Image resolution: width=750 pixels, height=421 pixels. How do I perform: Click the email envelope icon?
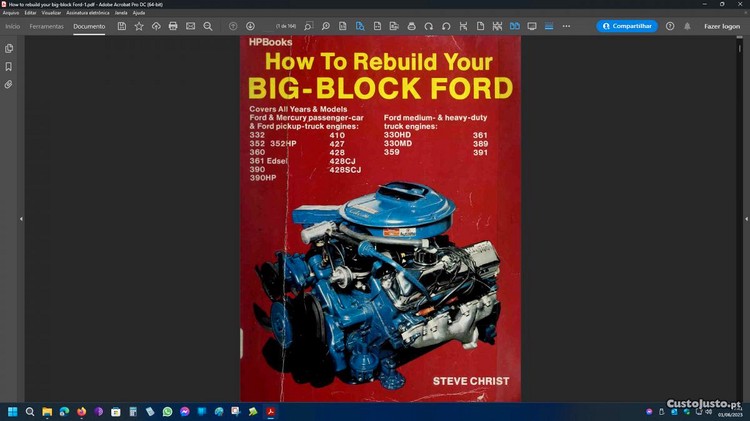190,26
